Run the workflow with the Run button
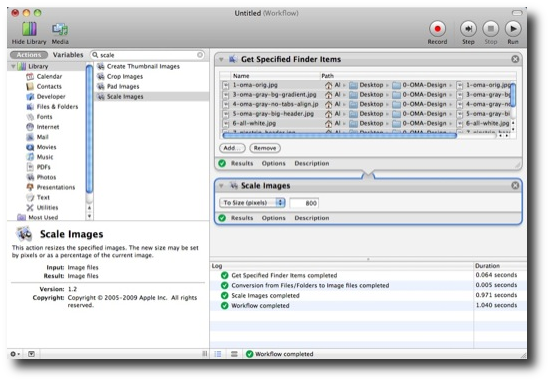Image resolution: width=550 pixels, height=382 pixels. point(513,29)
